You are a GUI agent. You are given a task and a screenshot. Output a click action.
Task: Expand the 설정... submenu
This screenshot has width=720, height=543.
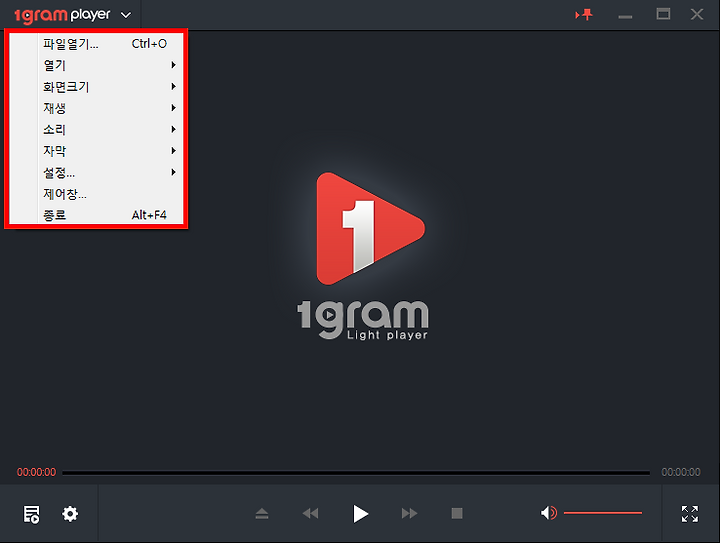click(96, 172)
